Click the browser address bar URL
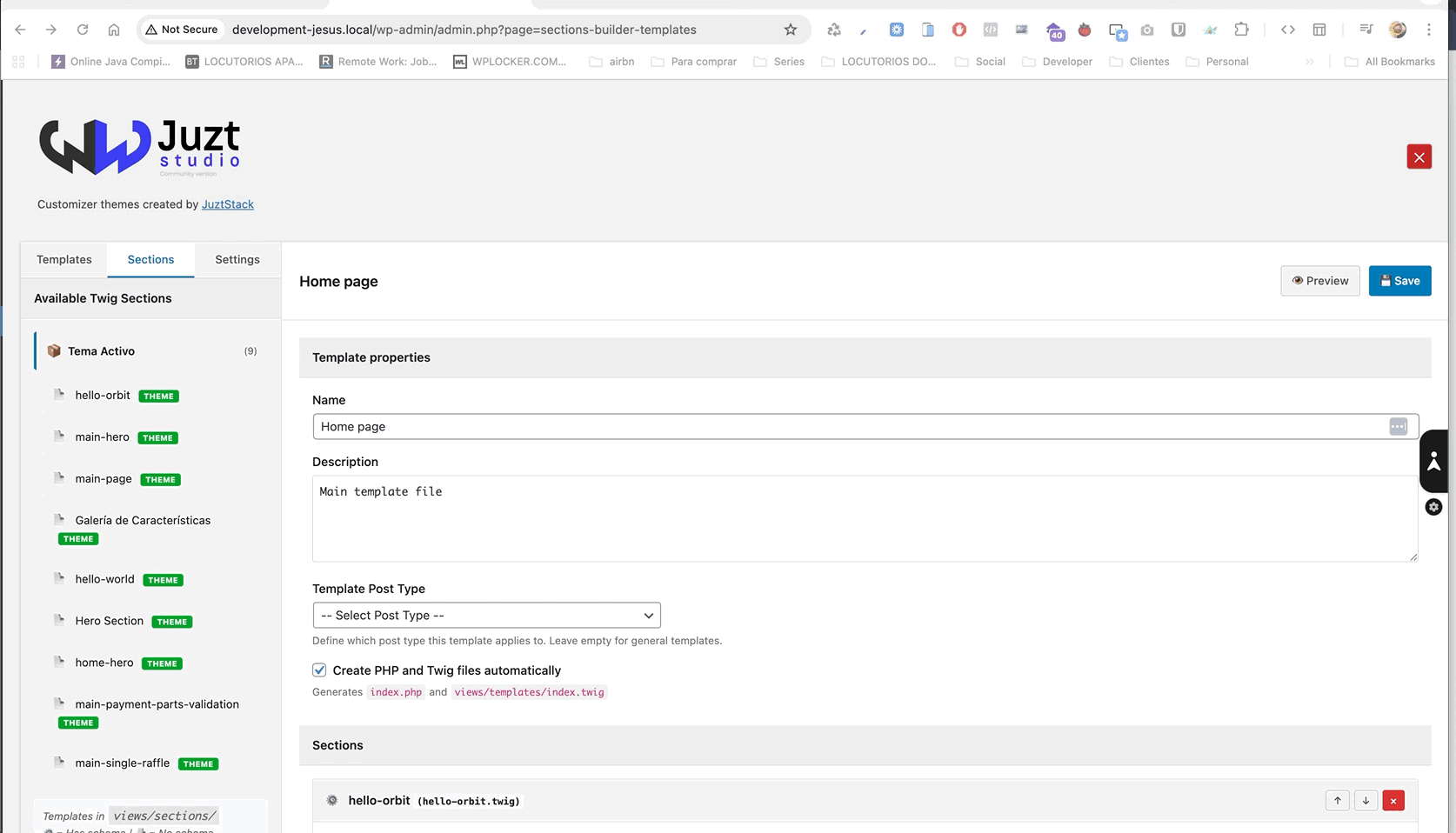Image resolution: width=1456 pixels, height=833 pixels. [x=464, y=30]
